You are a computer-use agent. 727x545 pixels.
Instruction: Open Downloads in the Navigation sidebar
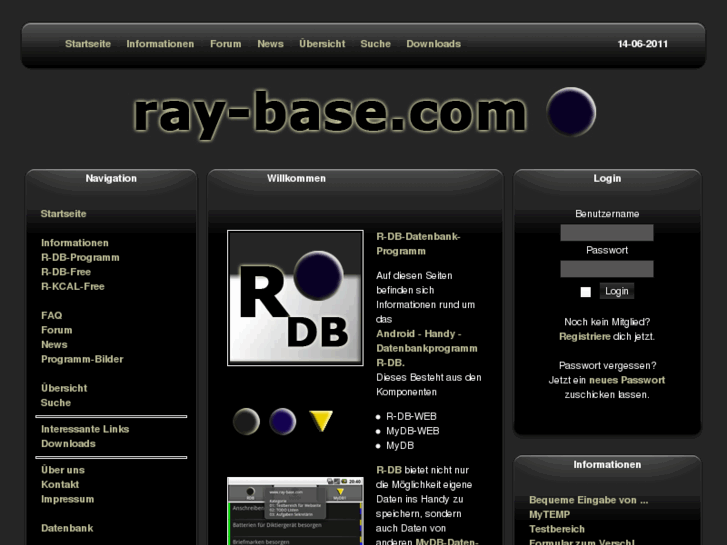68,443
